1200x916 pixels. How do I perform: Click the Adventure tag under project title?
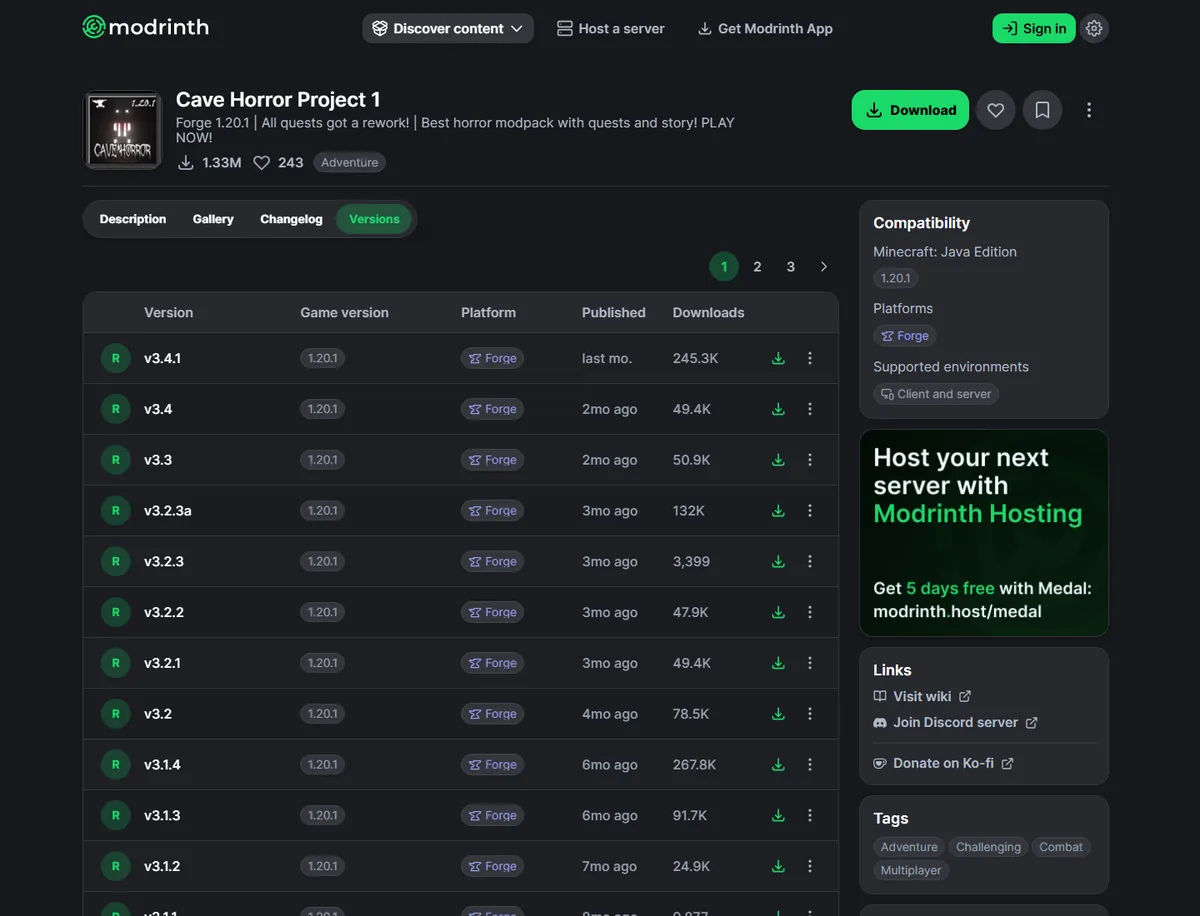pyautogui.click(x=349, y=162)
